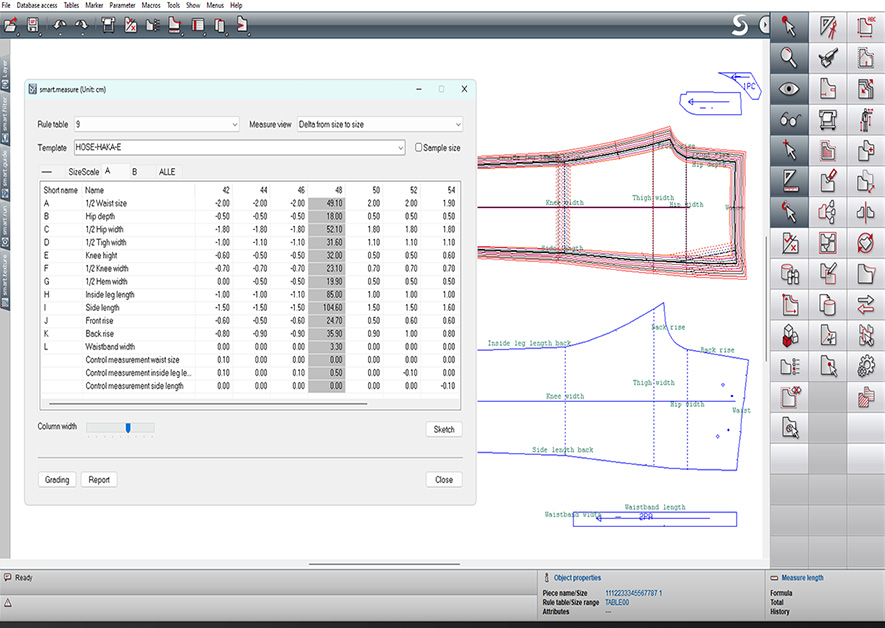Click the redo arrow in toolbar
This screenshot has height=628, width=885.
tap(81, 26)
